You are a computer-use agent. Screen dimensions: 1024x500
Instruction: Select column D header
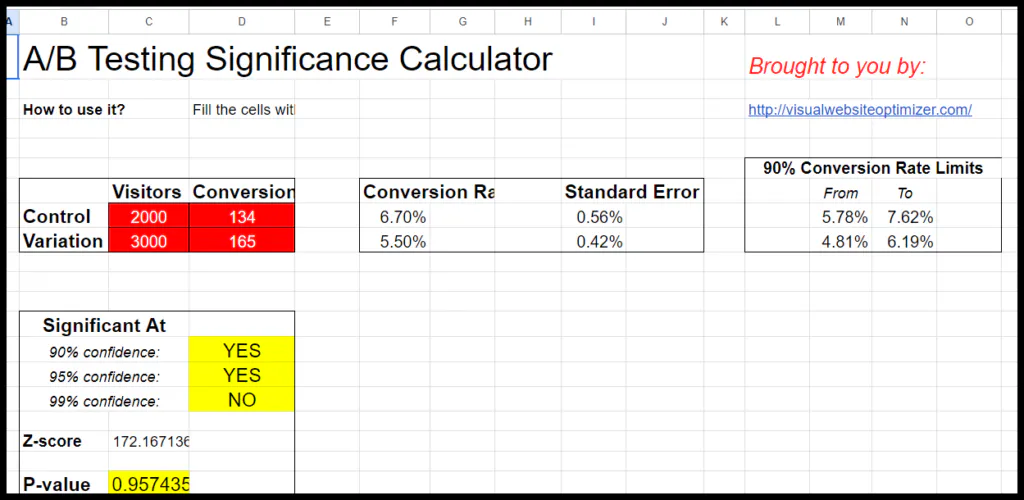[x=241, y=21]
